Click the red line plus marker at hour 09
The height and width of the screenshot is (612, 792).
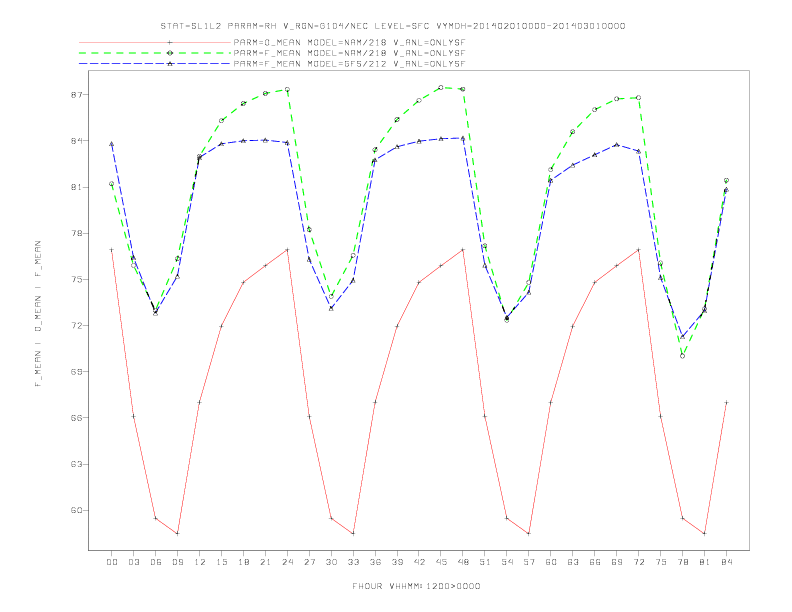(177, 533)
